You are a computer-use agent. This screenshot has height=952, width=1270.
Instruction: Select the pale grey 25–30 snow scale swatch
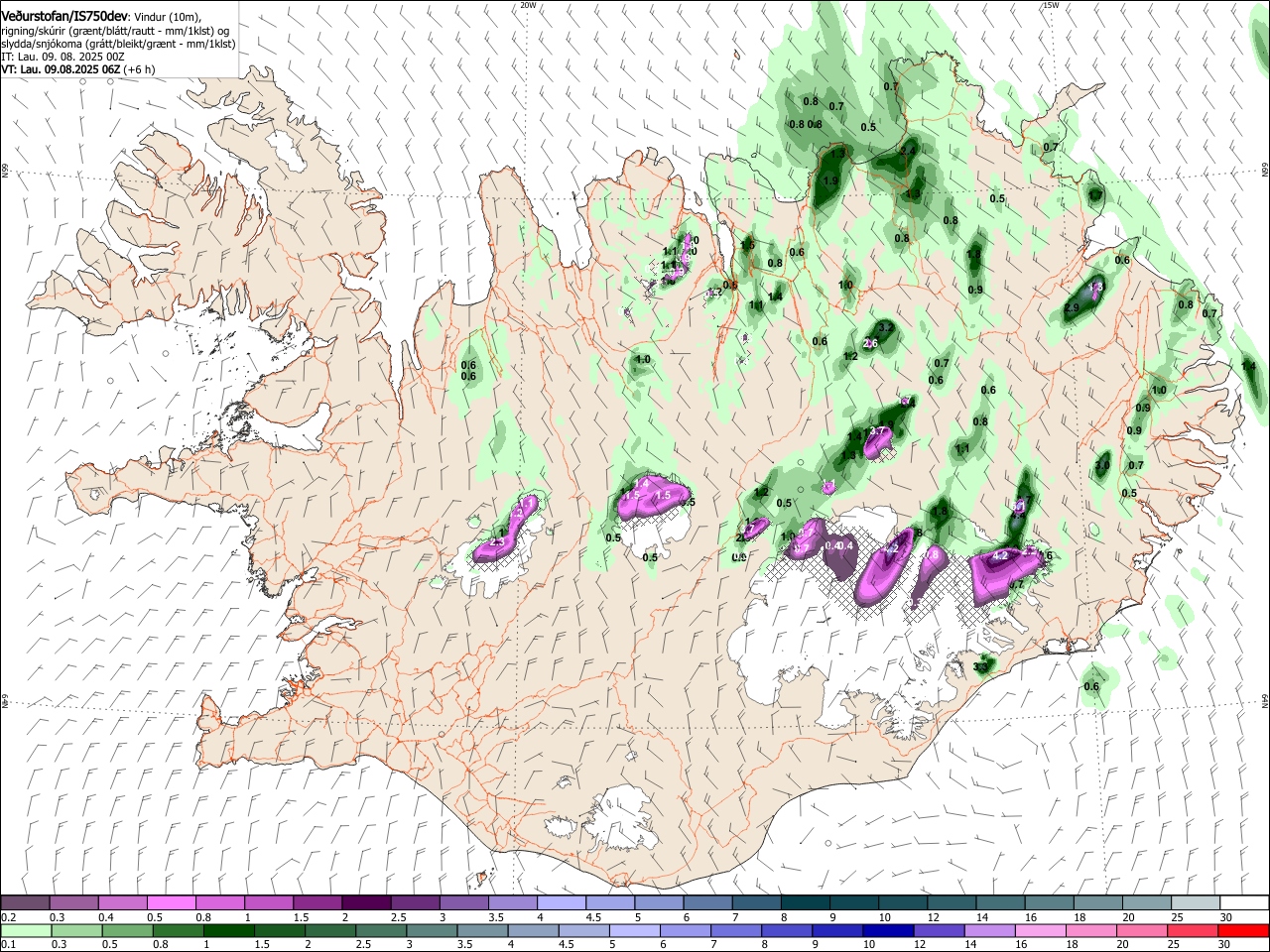(1195, 903)
